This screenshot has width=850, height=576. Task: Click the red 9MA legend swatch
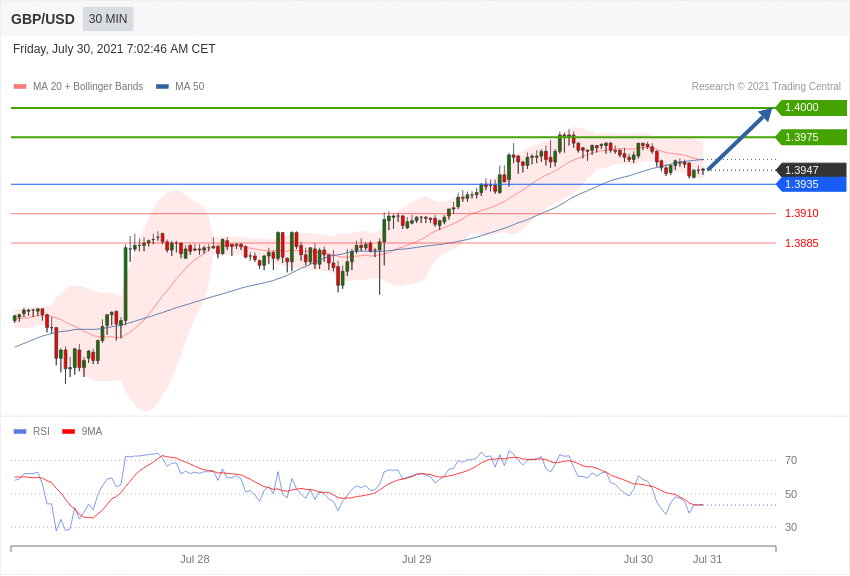(69, 431)
